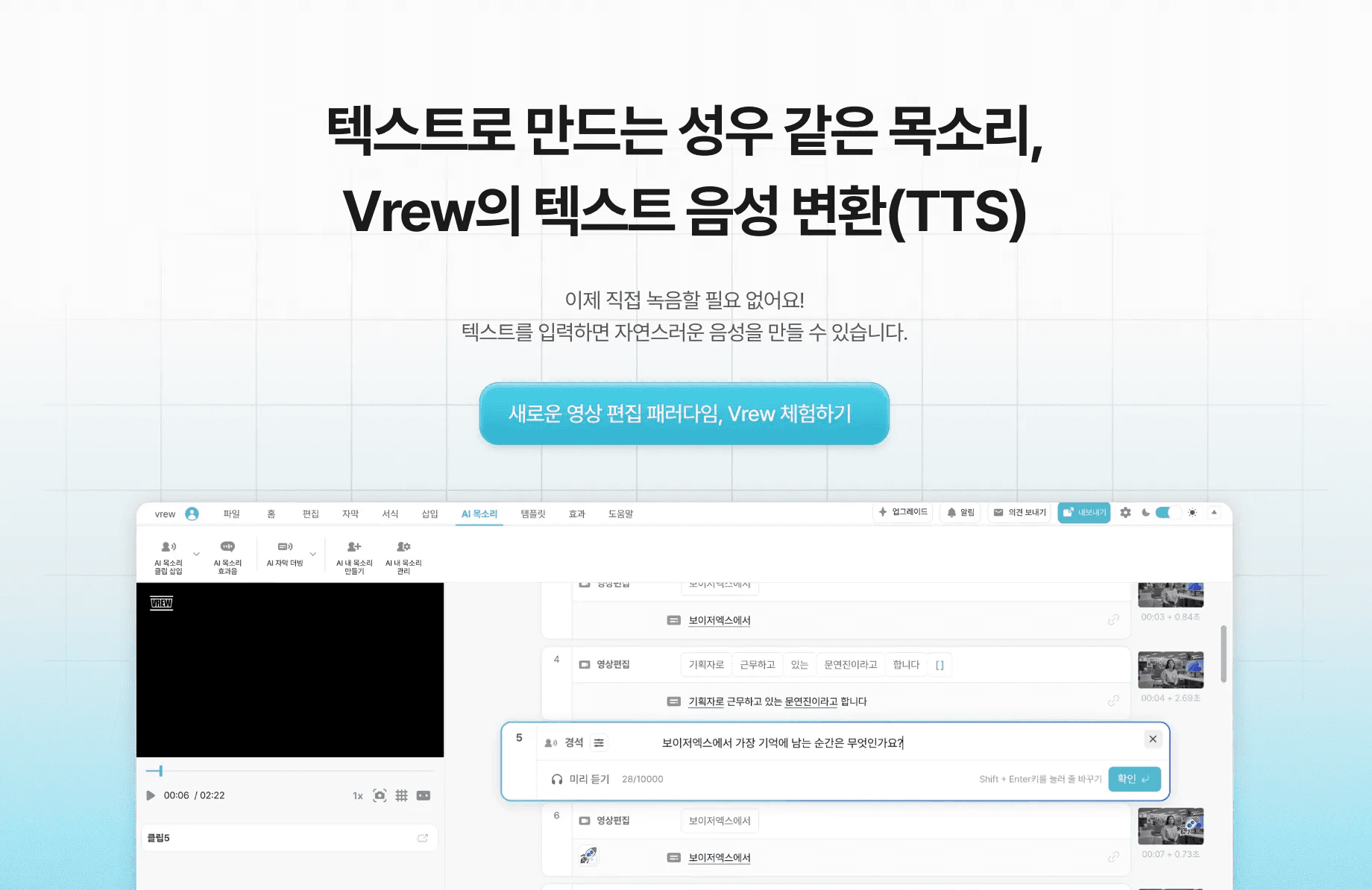Open the 도움말 menu
This screenshot has width=1372, height=890.
[x=620, y=514]
